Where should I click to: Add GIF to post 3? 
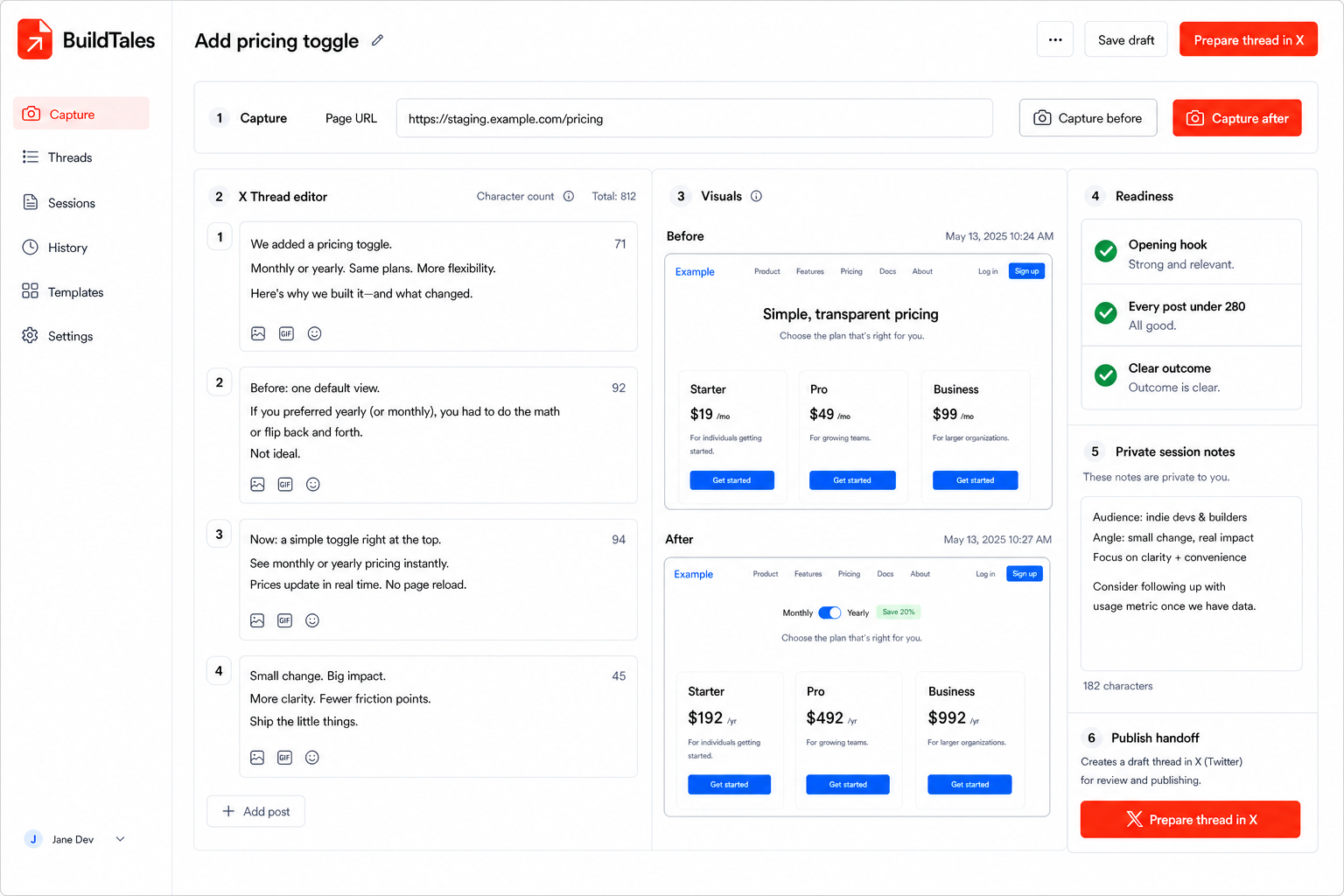point(284,620)
